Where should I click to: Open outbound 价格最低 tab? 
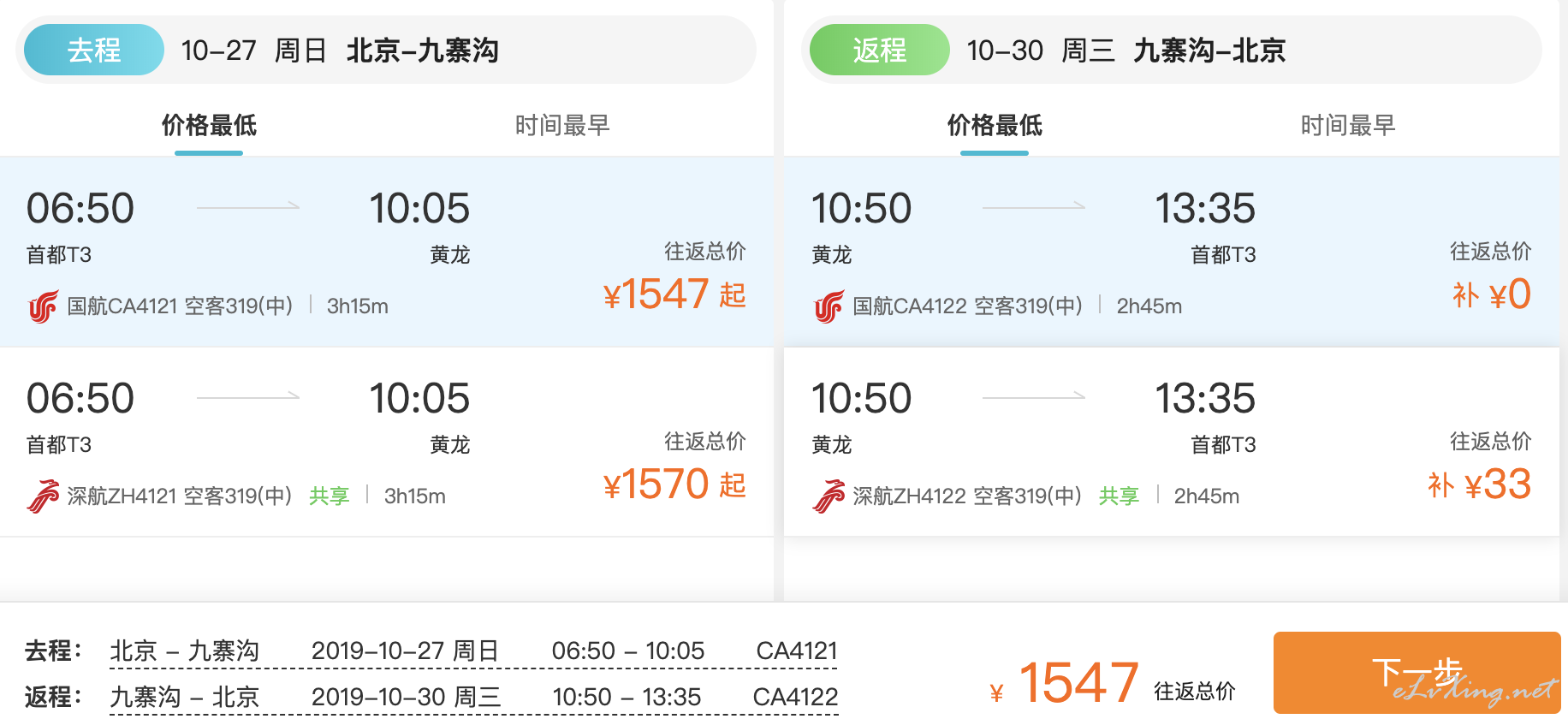point(209,126)
